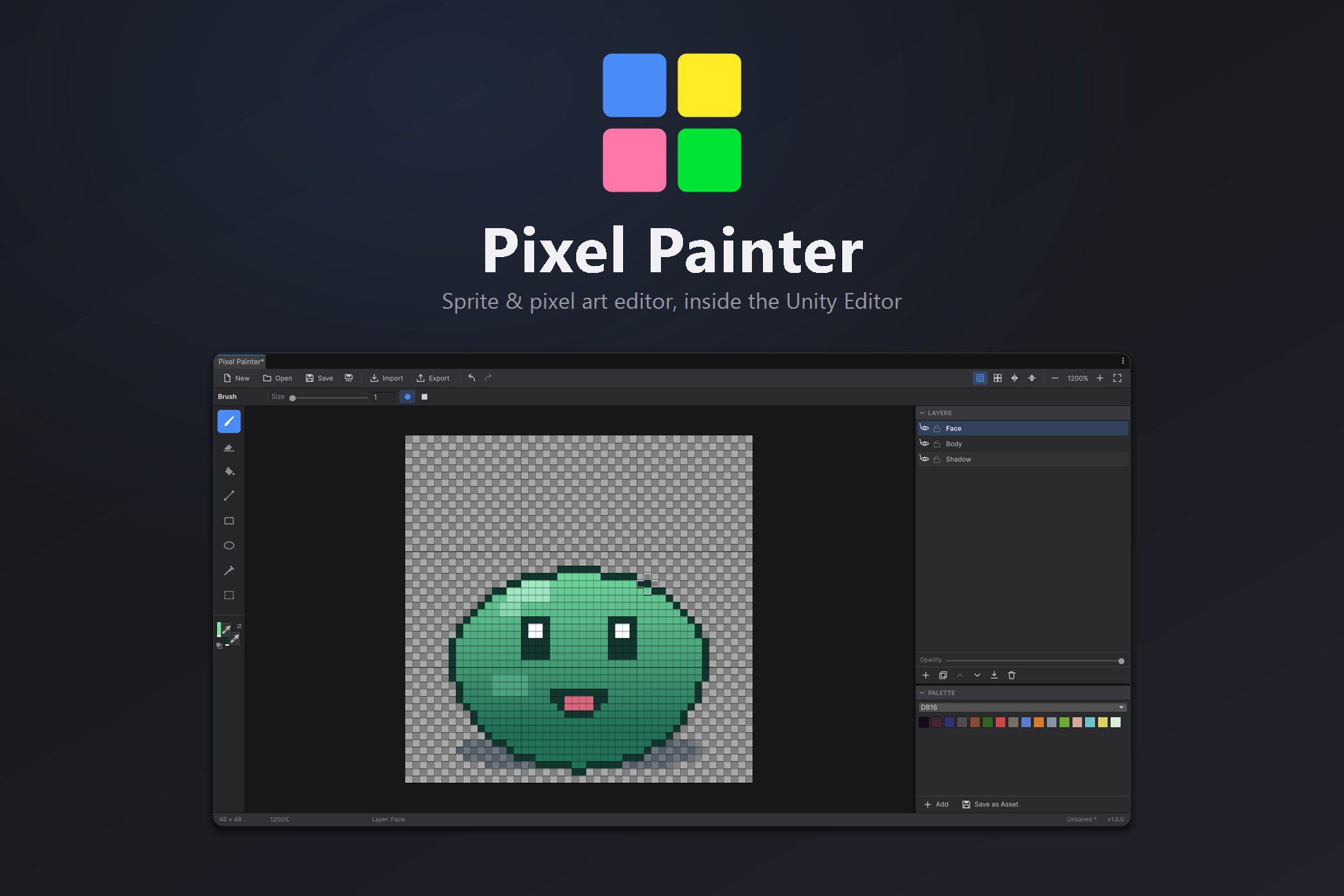Click the Save As icon next to Save
This screenshot has height=896, width=1344.
pyautogui.click(x=349, y=378)
